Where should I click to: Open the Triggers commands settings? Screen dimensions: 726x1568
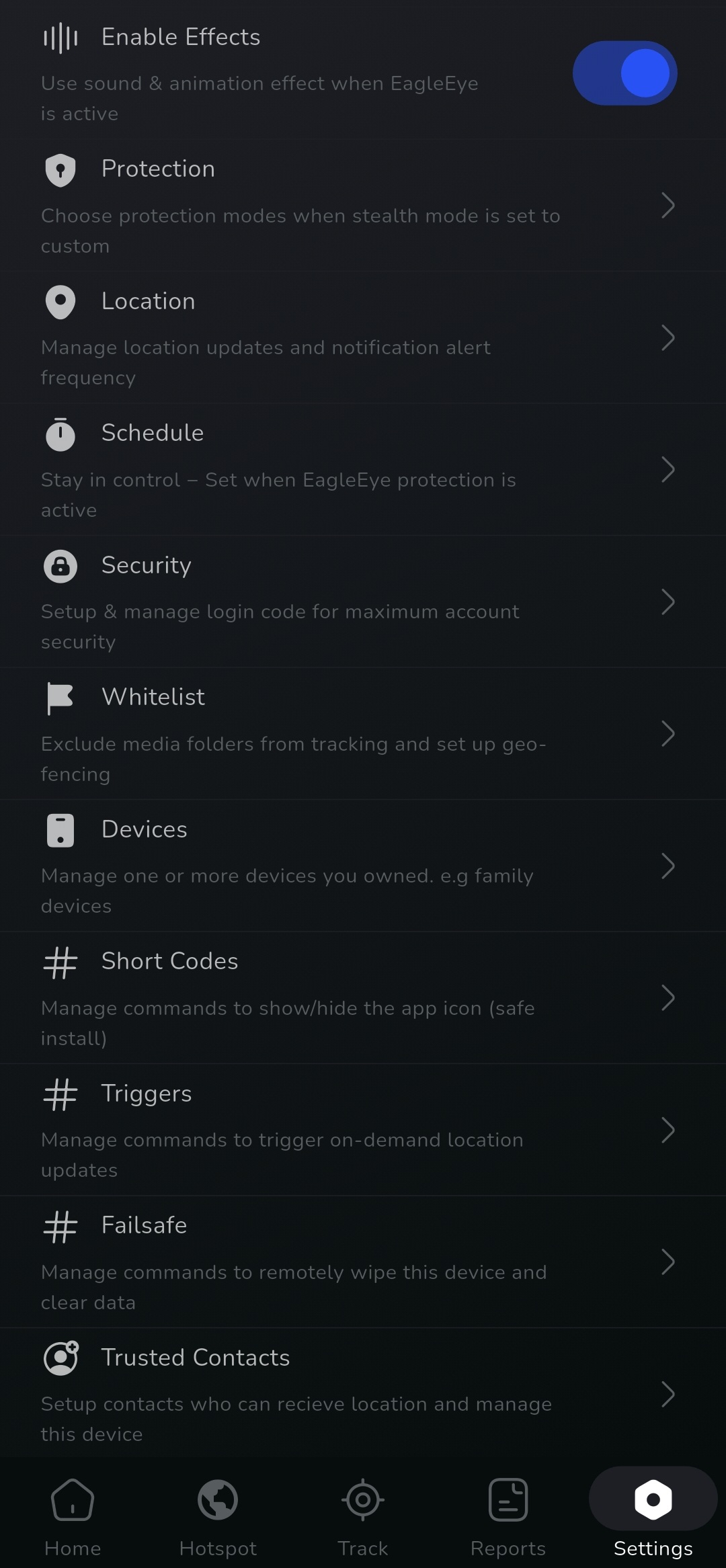pos(147,1094)
